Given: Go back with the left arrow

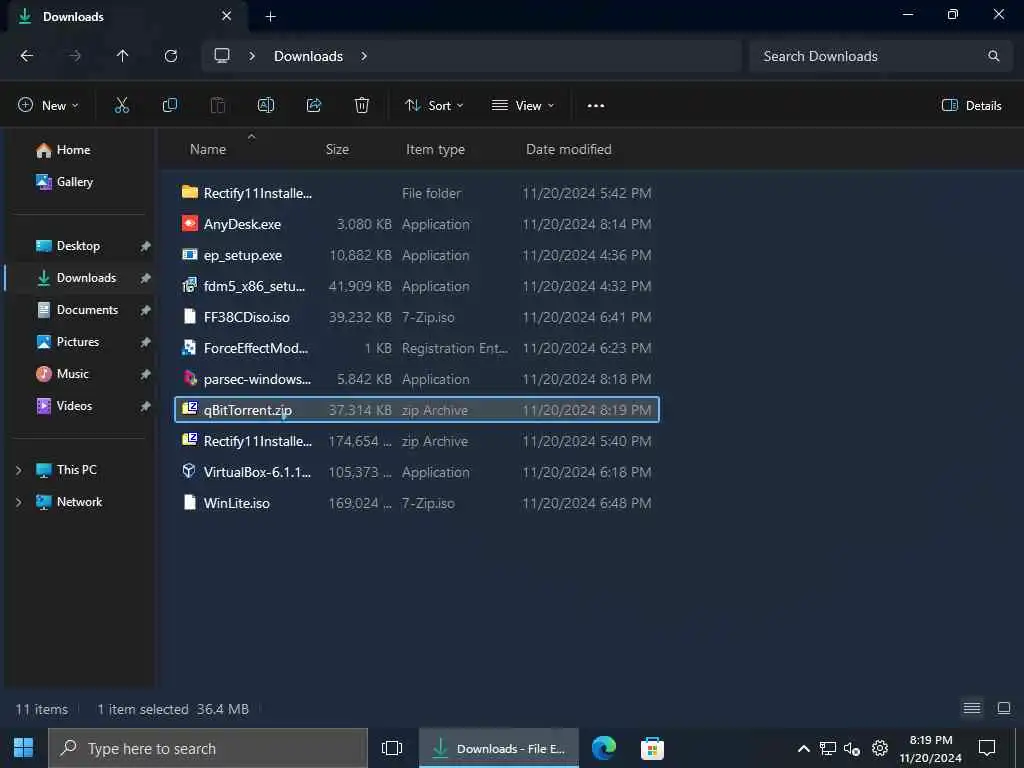Looking at the screenshot, I should click(x=27, y=56).
